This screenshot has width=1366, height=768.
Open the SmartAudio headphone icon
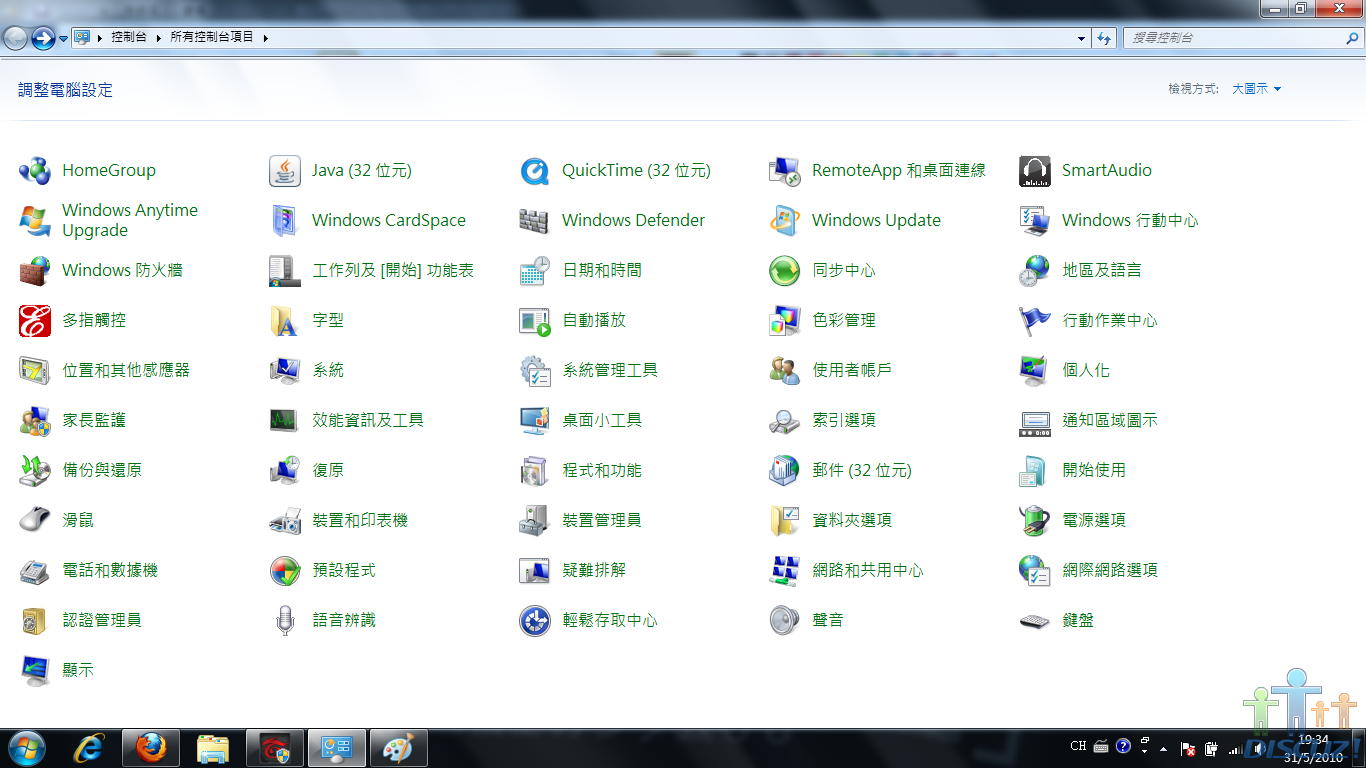pos(1035,171)
